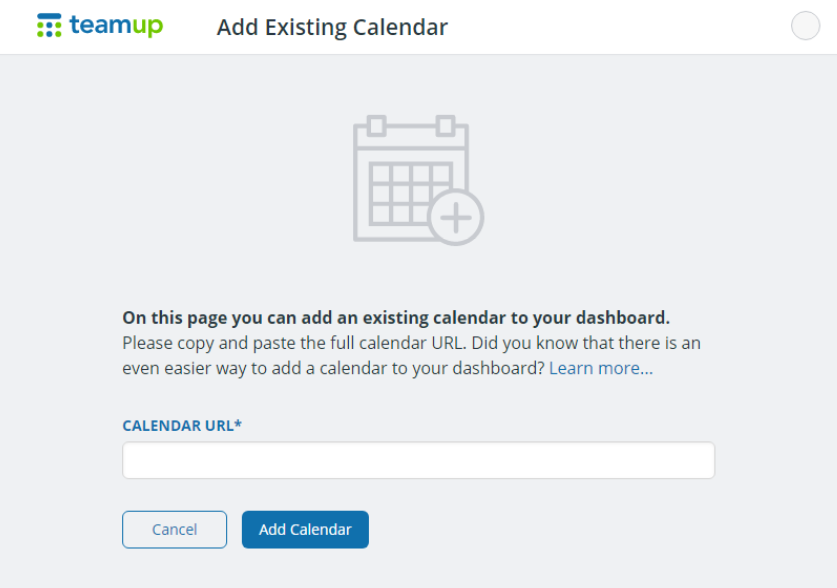Click the right binder ring of calendar graphic
The width and height of the screenshot is (837, 588).
(x=445, y=126)
